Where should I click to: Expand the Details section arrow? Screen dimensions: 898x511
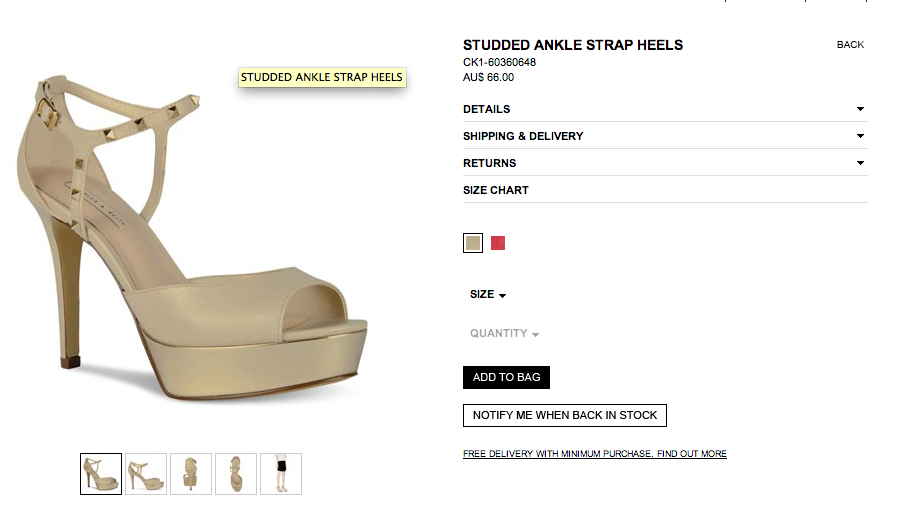860,109
